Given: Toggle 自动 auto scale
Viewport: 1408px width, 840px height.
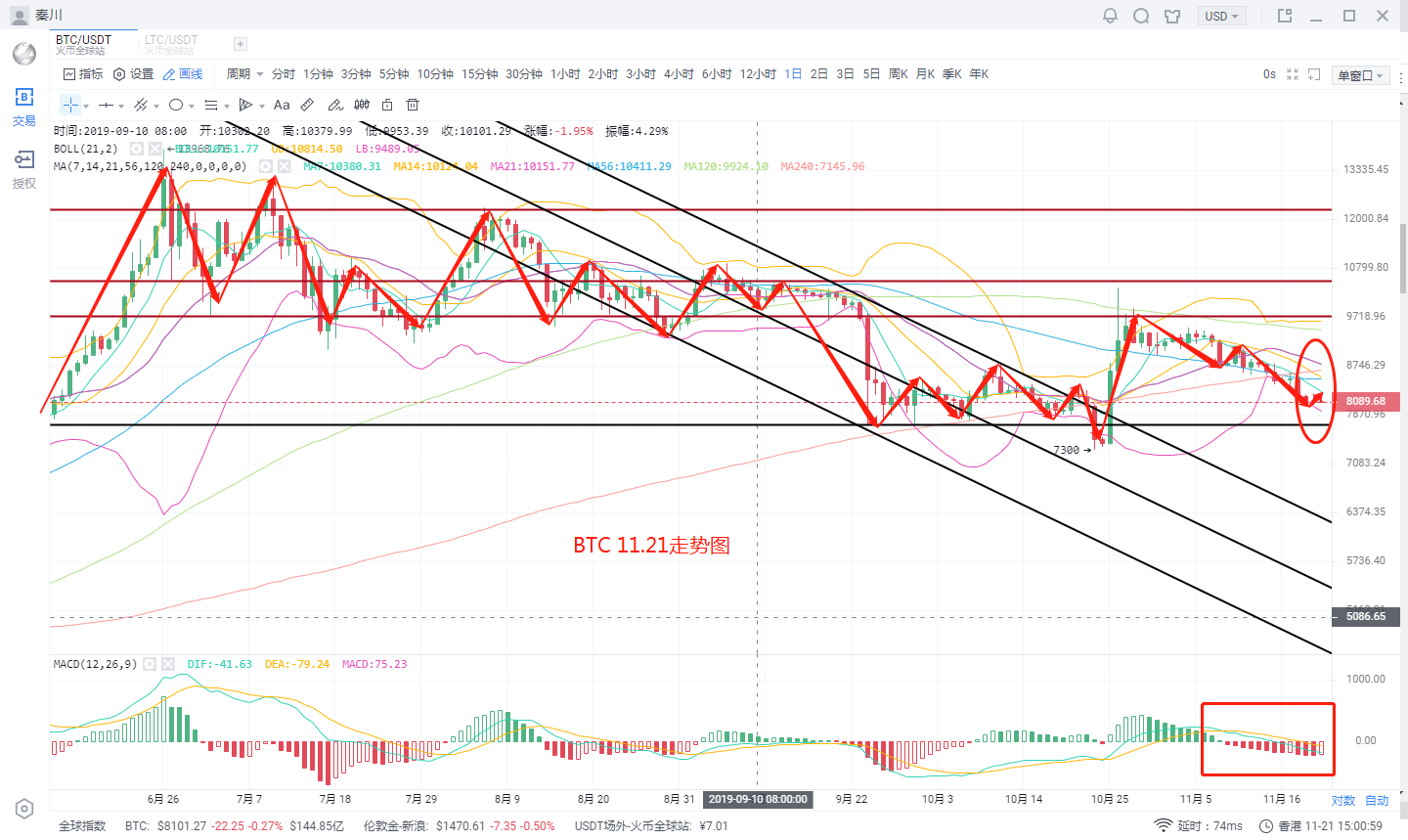Looking at the screenshot, I should 1377,800.
